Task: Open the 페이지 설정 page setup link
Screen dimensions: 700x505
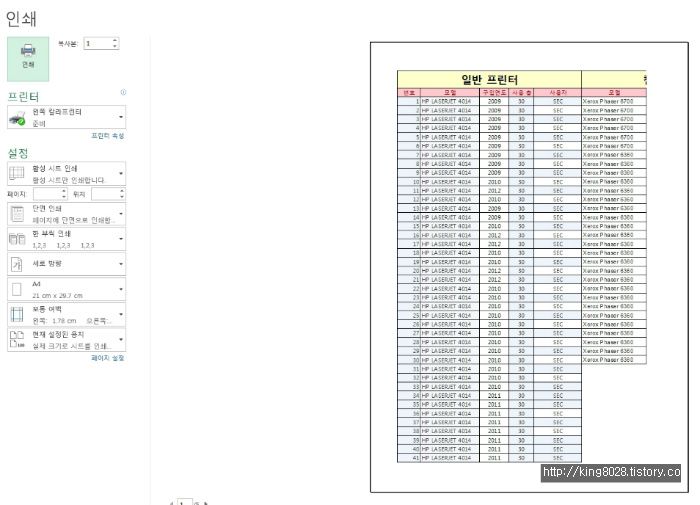Action: [108, 358]
